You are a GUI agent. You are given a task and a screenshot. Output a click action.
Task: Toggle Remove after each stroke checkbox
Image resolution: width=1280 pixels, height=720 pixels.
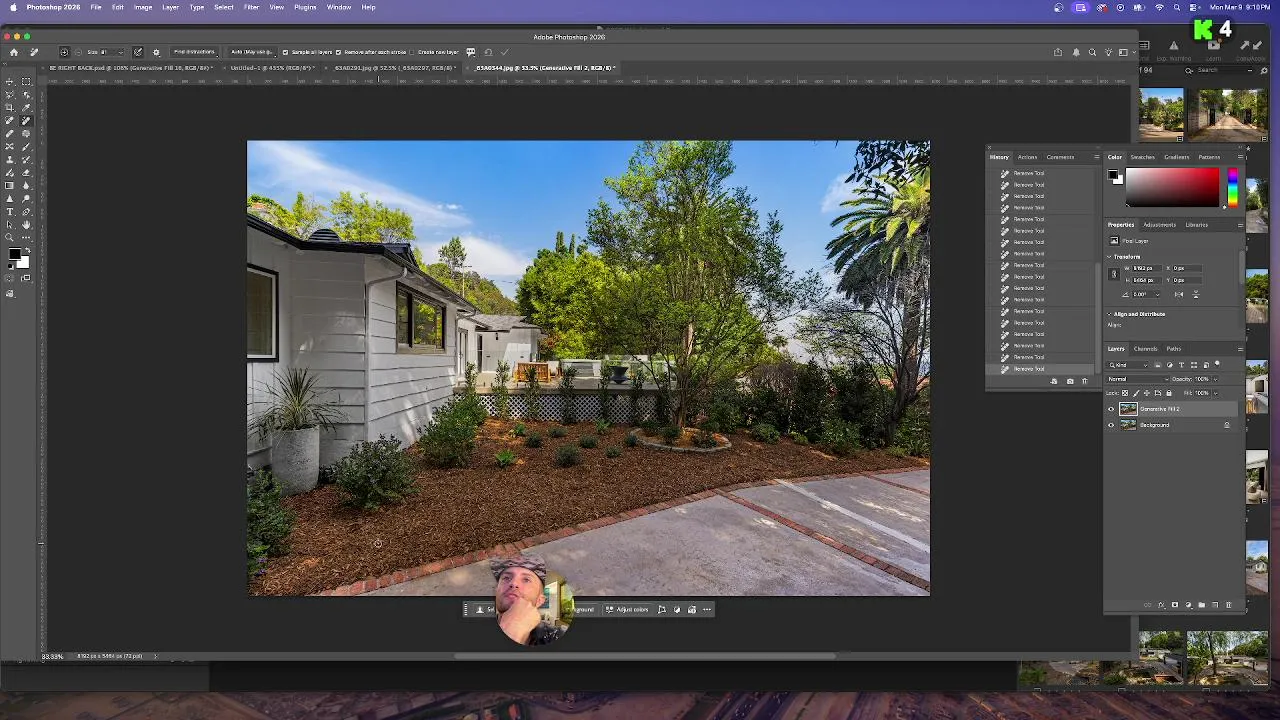point(338,52)
